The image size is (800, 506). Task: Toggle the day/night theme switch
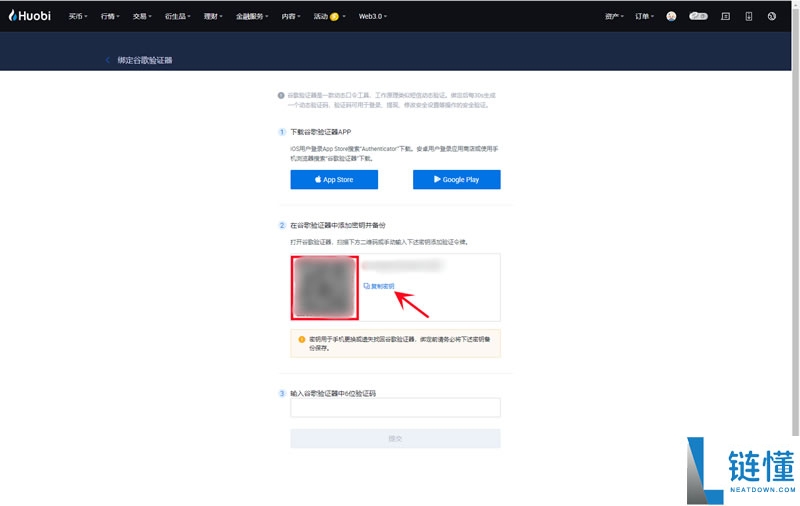pyautogui.click(x=698, y=16)
